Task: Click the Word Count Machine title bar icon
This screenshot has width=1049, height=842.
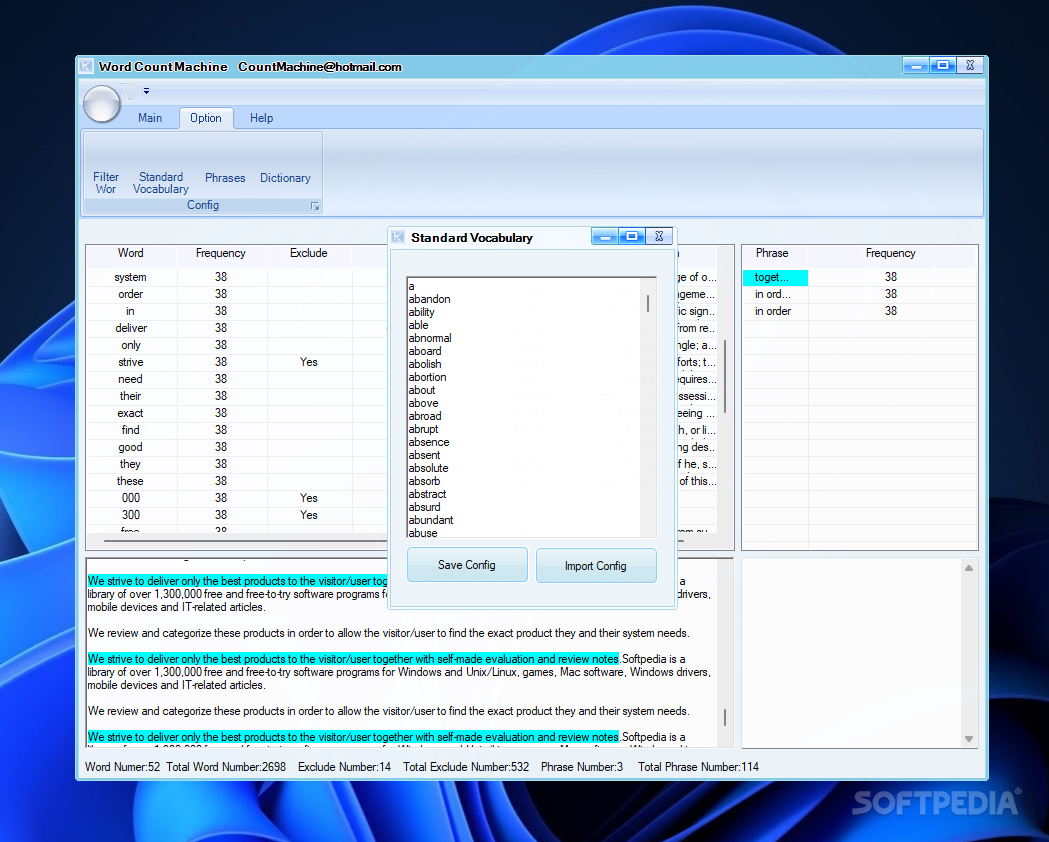Action: coord(86,66)
